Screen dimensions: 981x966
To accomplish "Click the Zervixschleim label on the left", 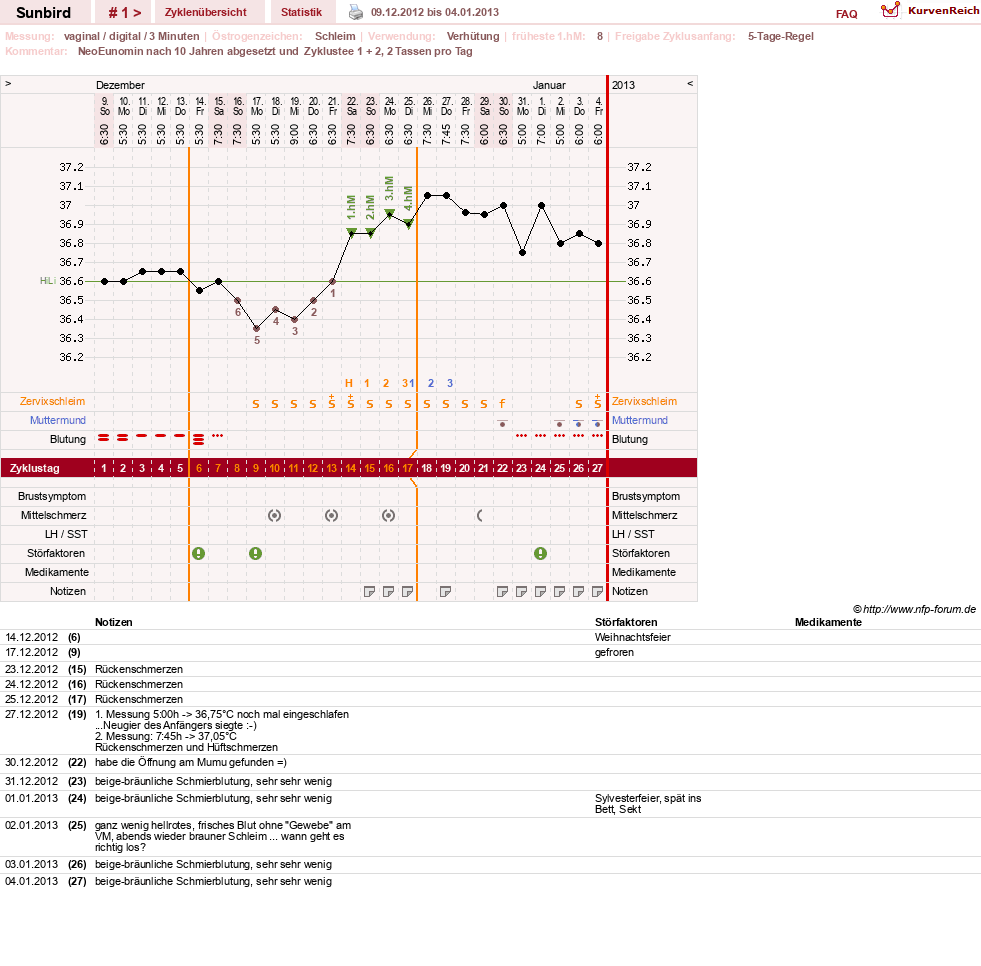I will 53,401.
